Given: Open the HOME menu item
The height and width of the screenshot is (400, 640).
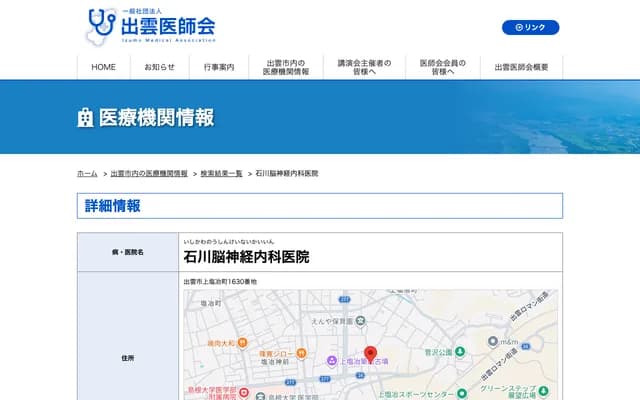Looking at the screenshot, I should [x=104, y=67].
